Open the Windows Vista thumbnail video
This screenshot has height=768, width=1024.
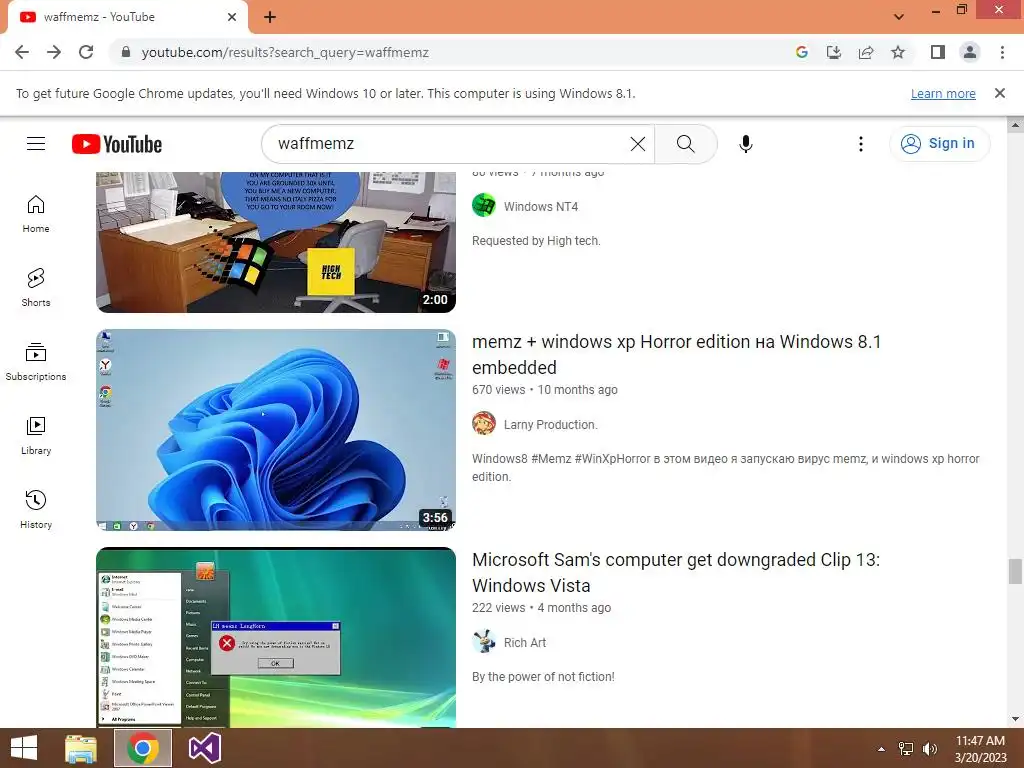[276, 637]
